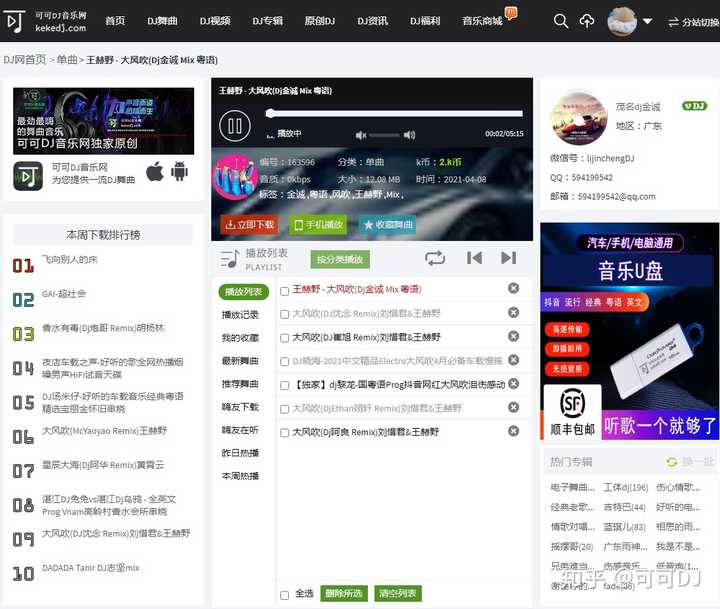Skip to previous track
Image resolution: width=720 pixels, height=609 pixels.
click(474, 258)
